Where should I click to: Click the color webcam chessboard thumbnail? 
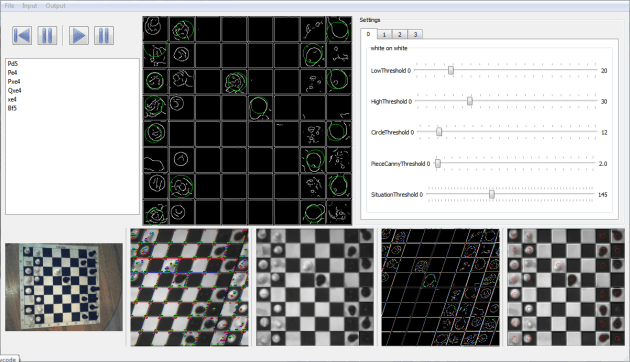coord(64,287)
